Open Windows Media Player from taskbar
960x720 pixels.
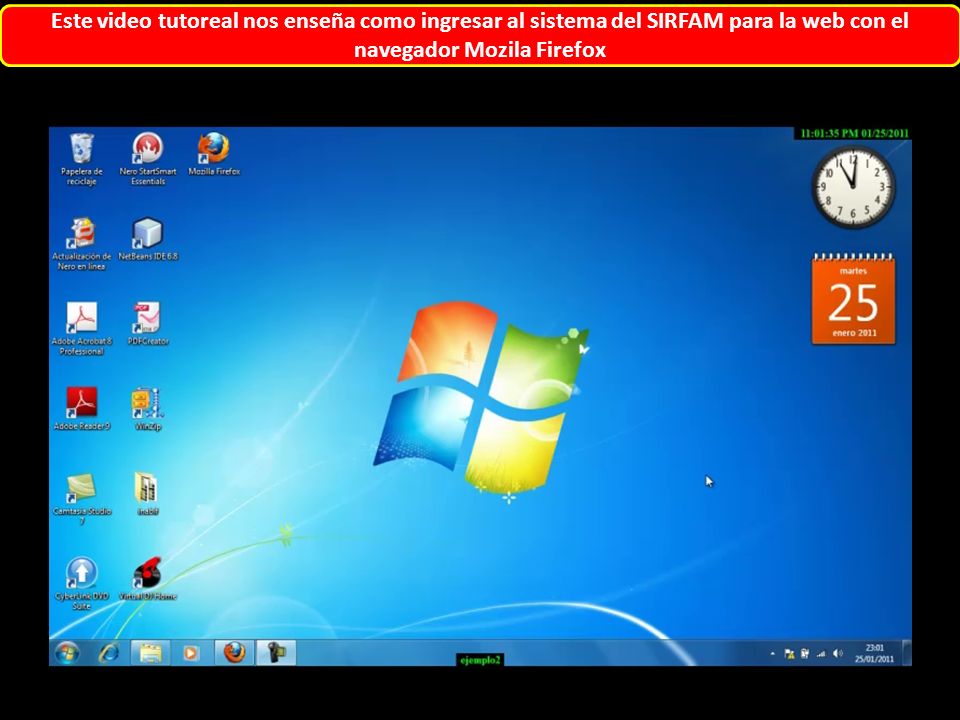pyautogui.click(x=190, y=653)
